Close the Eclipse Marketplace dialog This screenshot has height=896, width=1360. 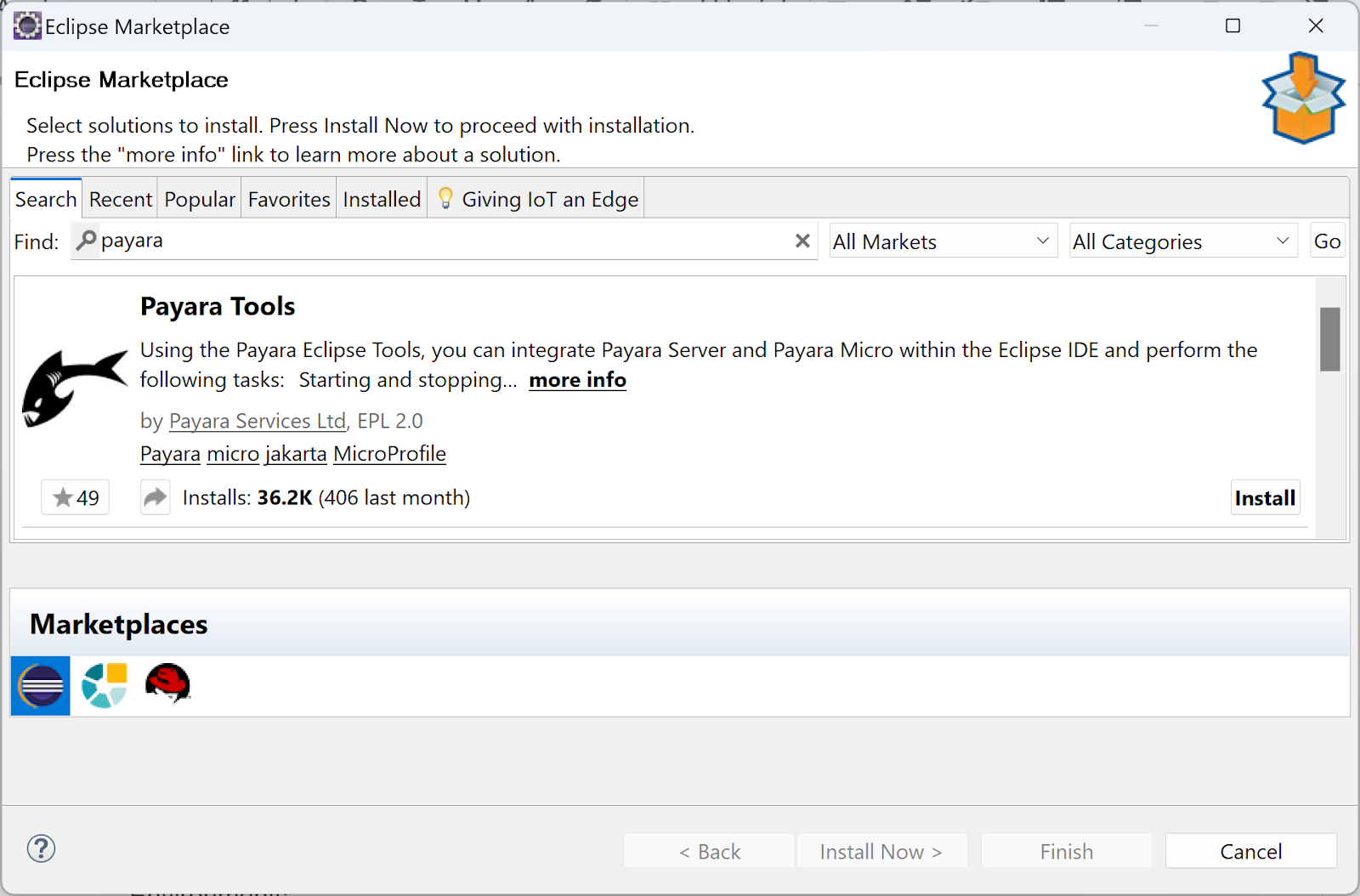(1316, 26)
